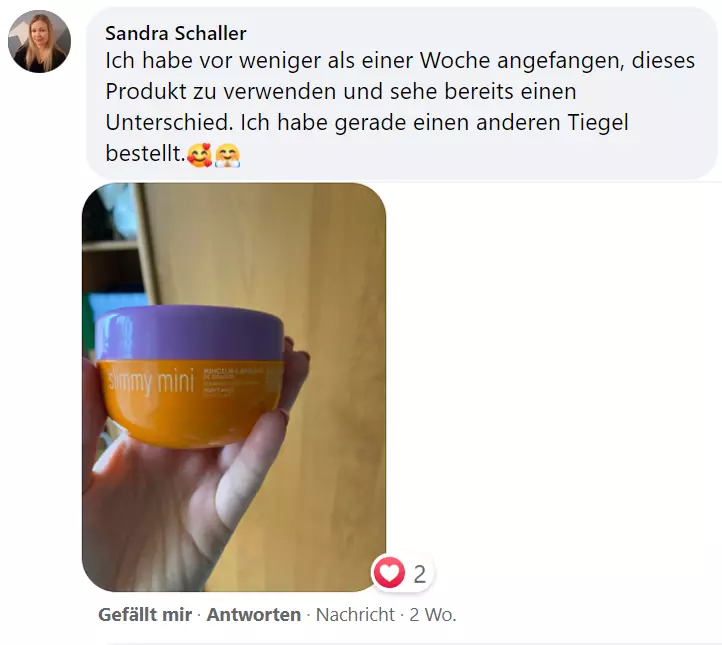Screen dimensions: 722x645
Task: Open the Sandra Schaller name link
Action: [175, 33]
